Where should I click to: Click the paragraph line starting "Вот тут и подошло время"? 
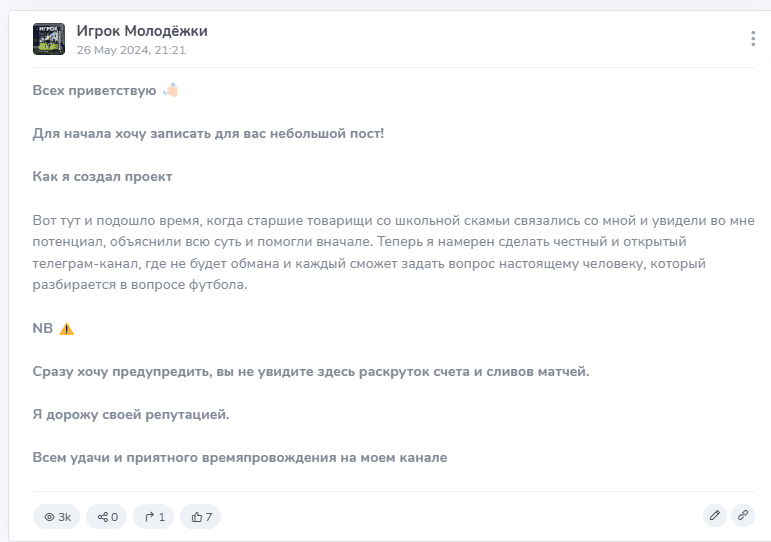pos(393,220)
